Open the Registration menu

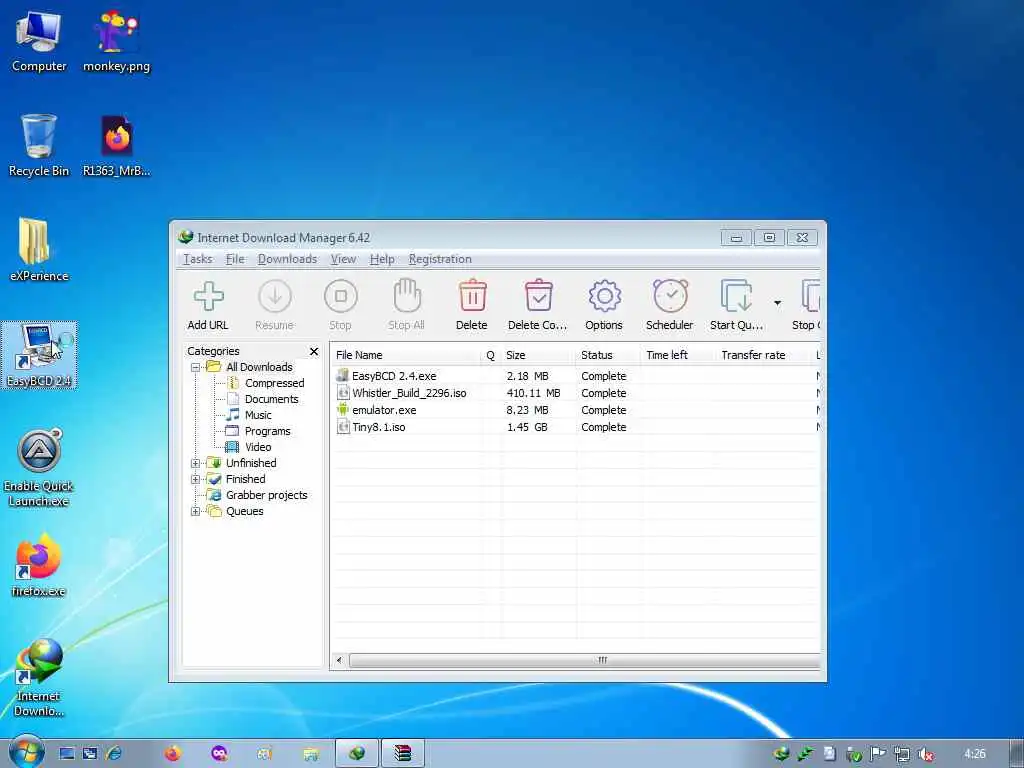tap(440, 259)
